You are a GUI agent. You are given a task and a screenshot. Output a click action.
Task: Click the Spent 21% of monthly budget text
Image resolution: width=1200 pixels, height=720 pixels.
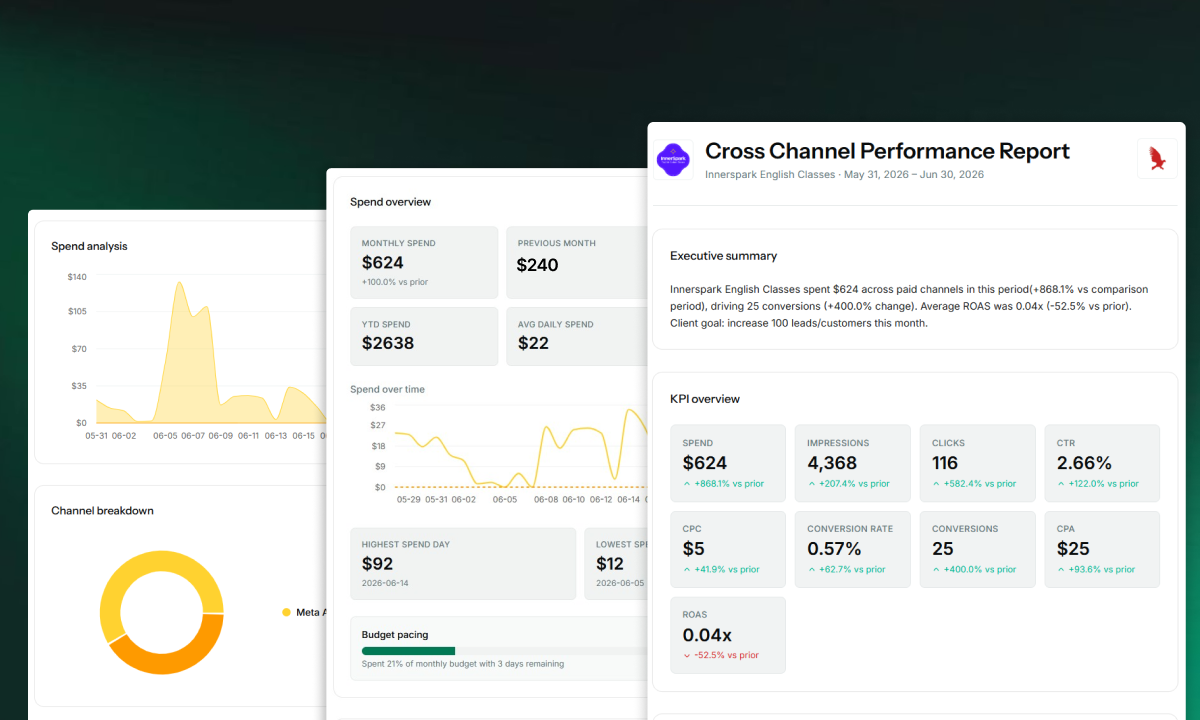tap(463, 663)
